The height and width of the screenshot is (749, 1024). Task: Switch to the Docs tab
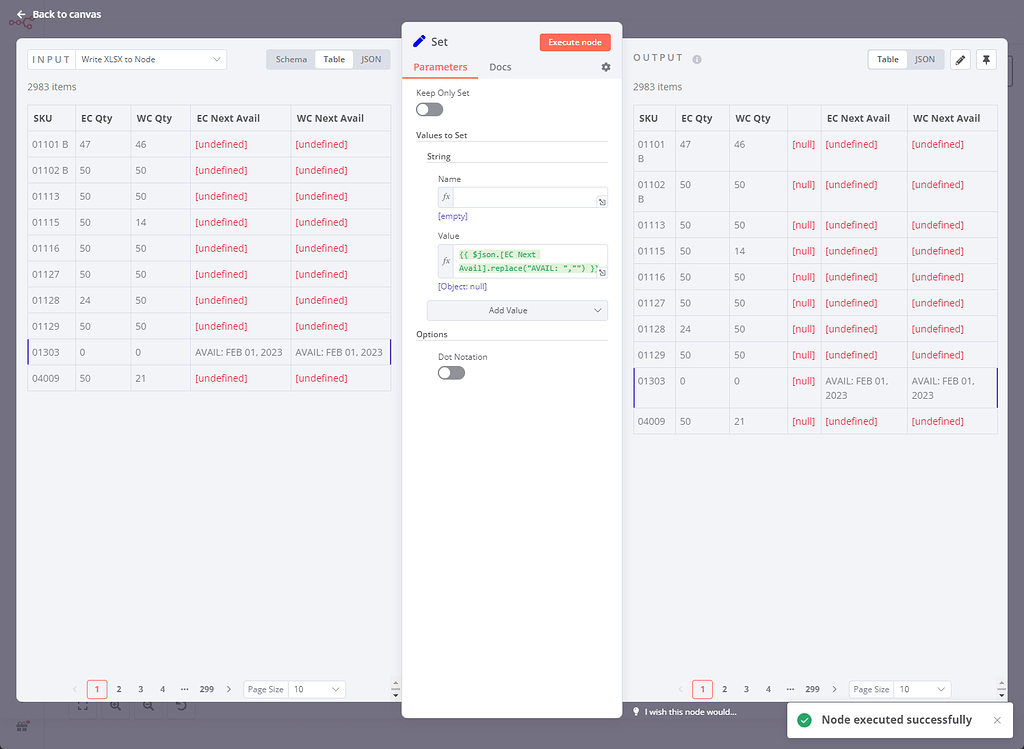(x=500, y=67)
